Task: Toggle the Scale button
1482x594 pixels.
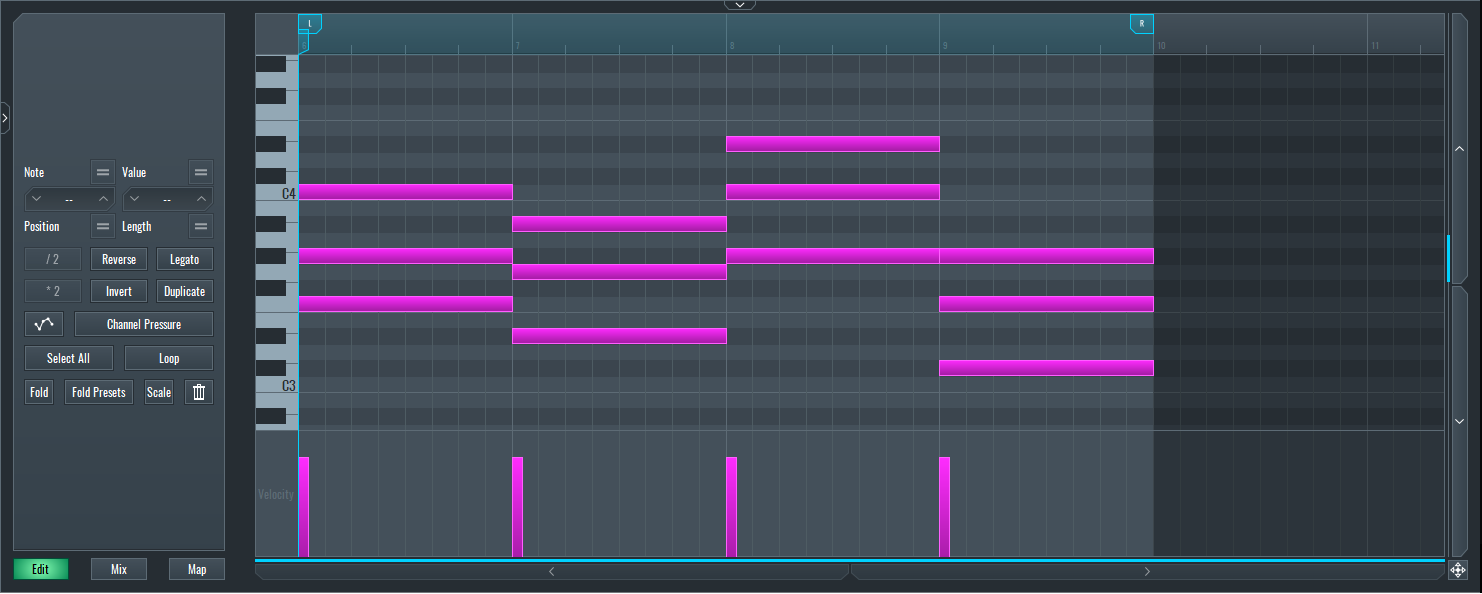Action: coord(159,392)
